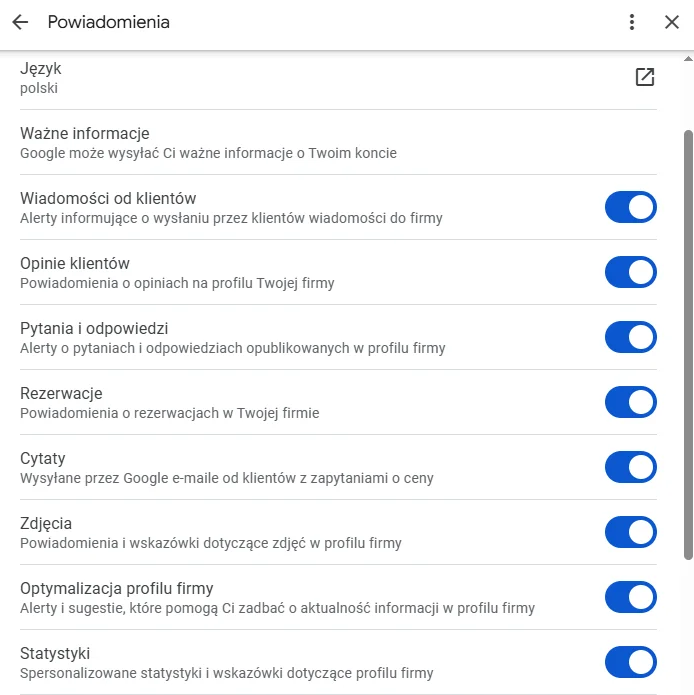Open the Ważne informacje entry

click(x=85, y=133)
